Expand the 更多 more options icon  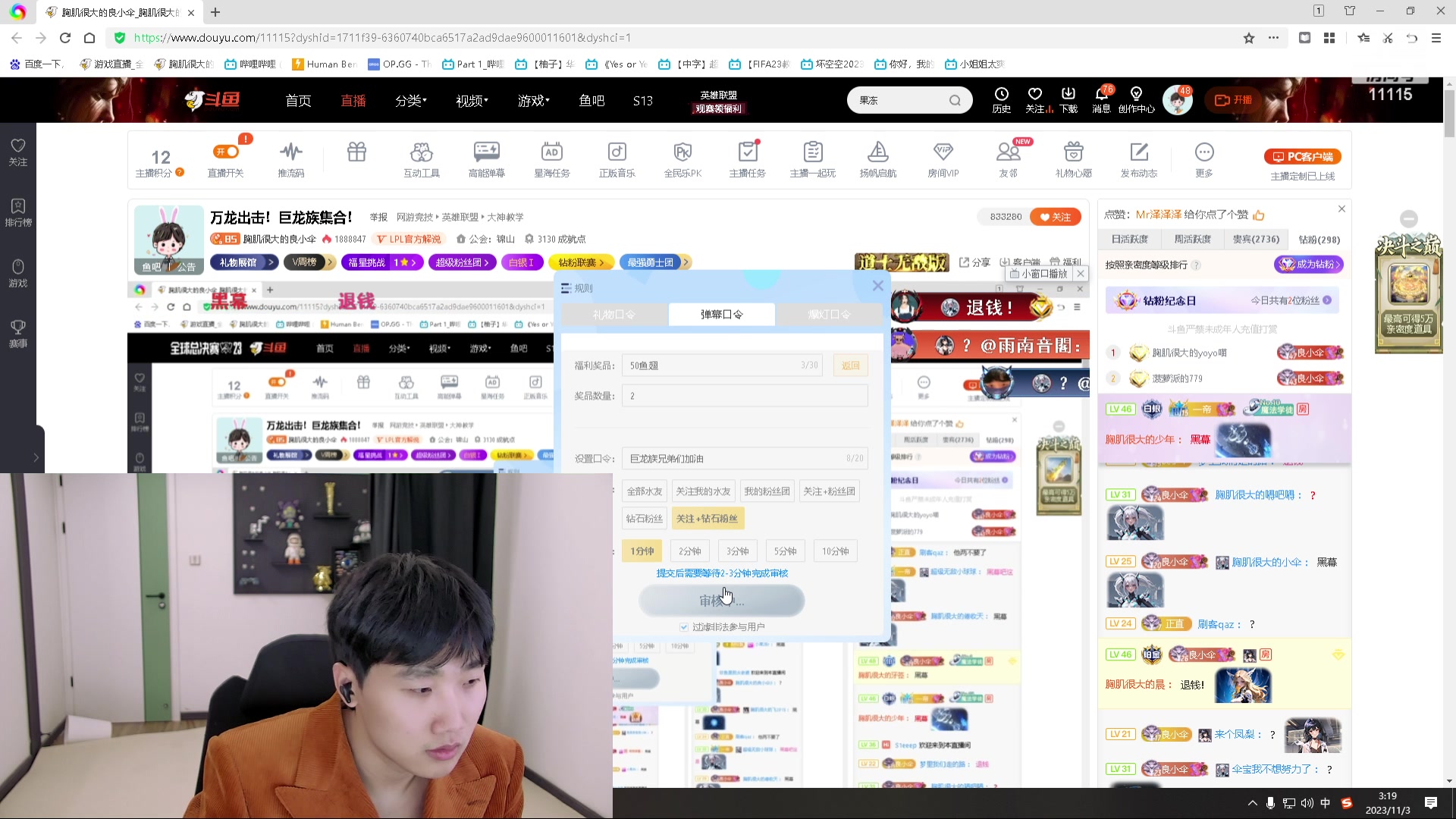1204,152
